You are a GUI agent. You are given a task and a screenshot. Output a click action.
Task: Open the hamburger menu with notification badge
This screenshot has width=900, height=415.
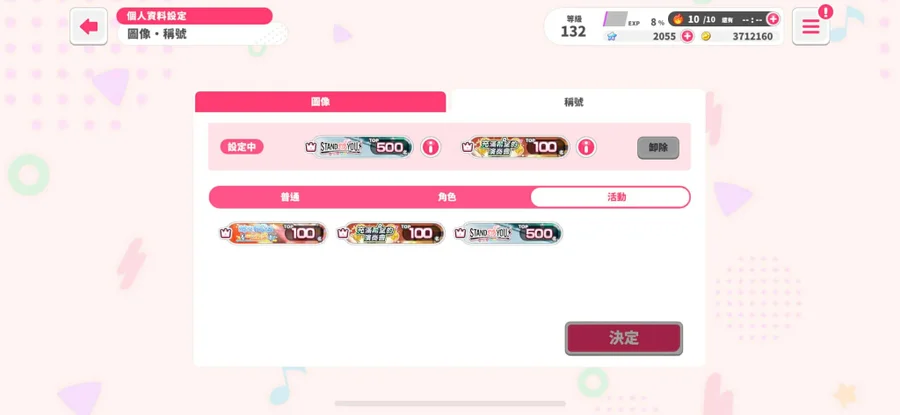point(810,26)
